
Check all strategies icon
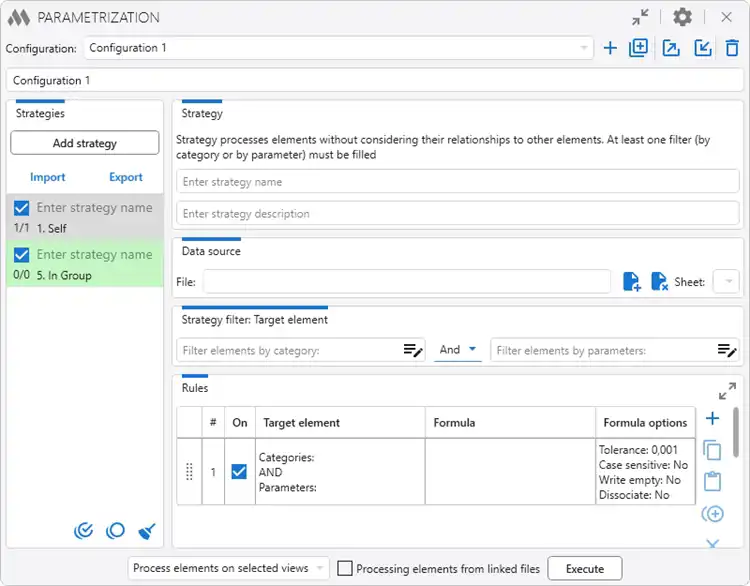(83, 531)
